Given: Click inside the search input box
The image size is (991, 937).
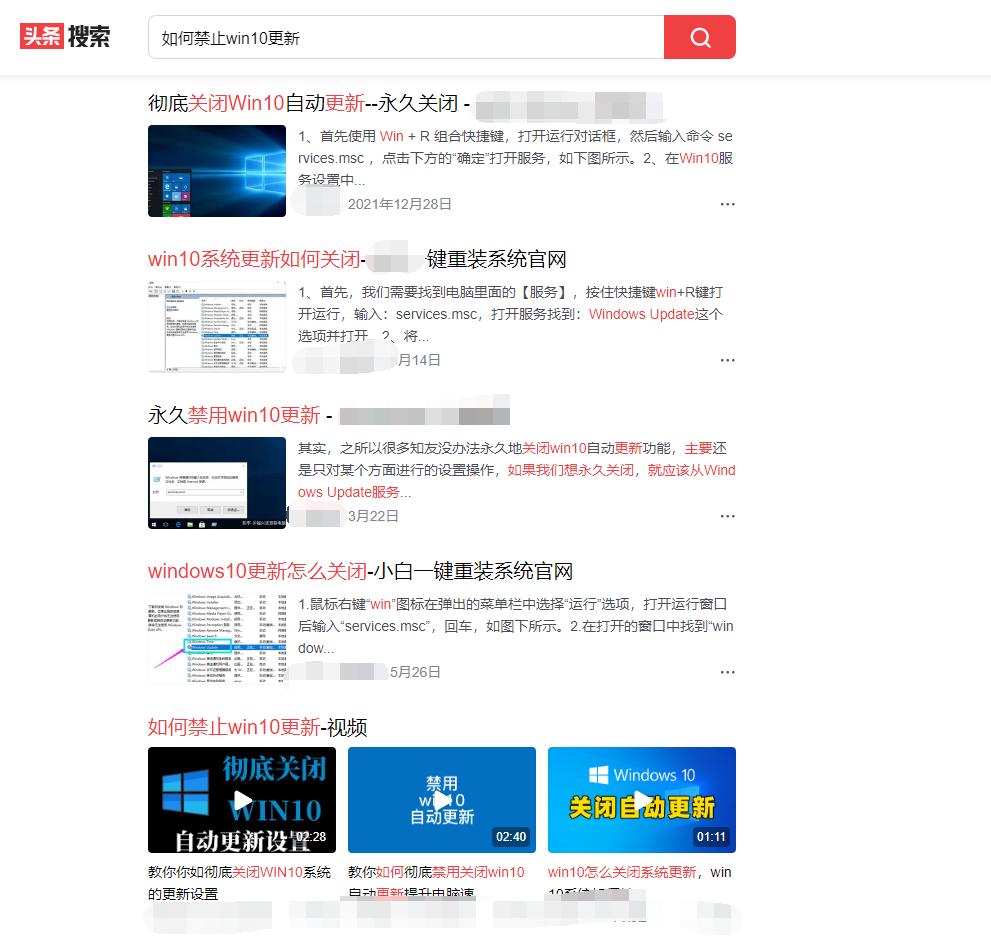Looking at the screenshot, I should coord(400,36).
